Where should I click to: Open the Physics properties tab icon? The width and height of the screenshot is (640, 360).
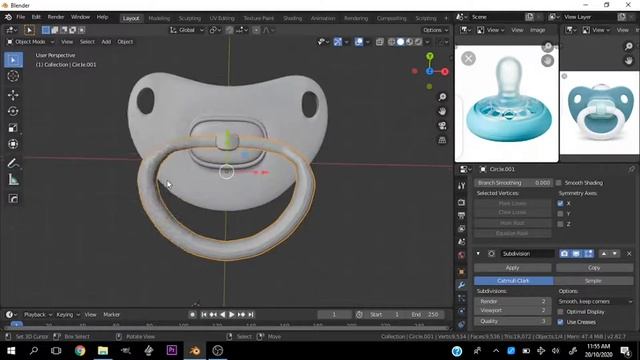[x=462, y=311]
